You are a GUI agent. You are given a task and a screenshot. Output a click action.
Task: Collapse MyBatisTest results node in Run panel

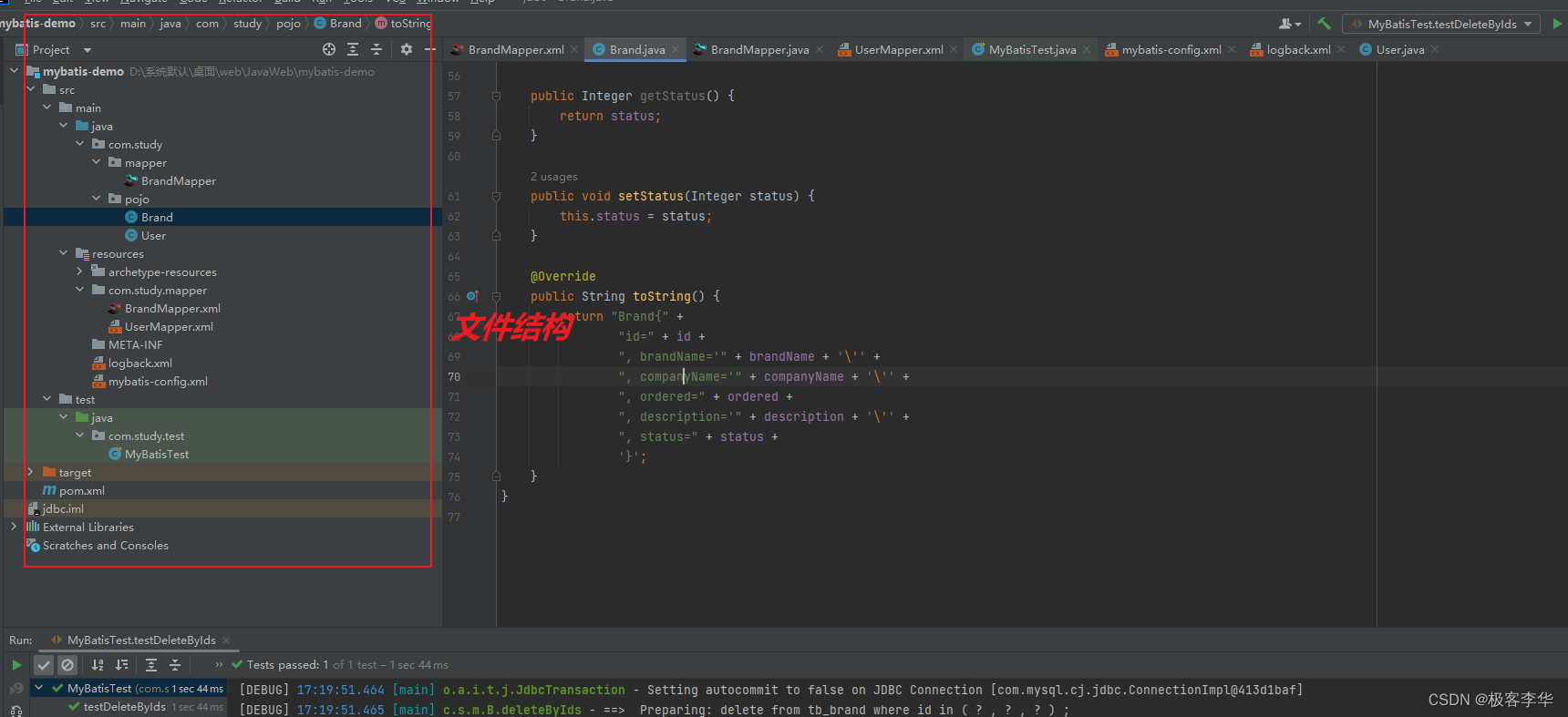pyautogui.click(x=38, y=688)
